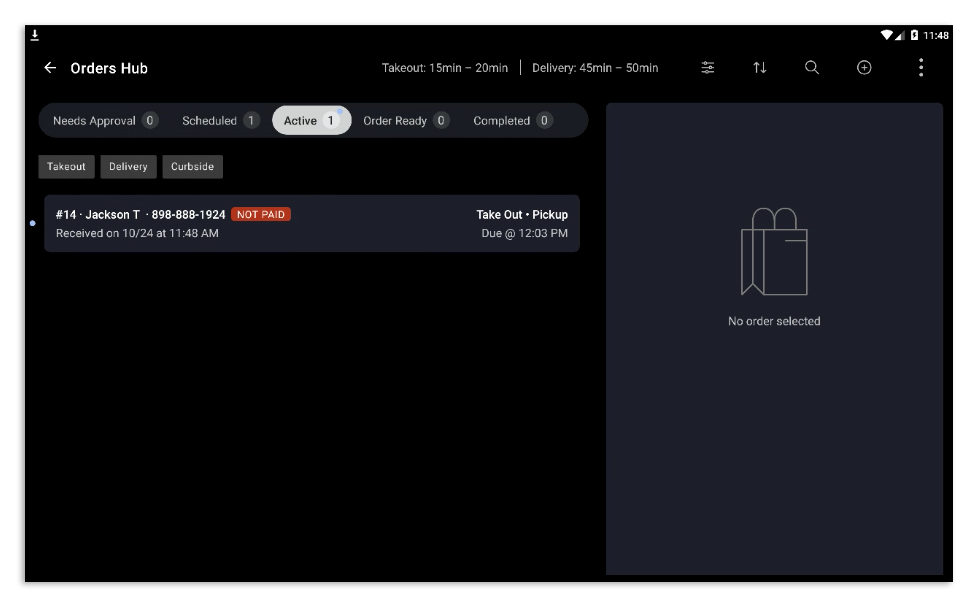Screen dimensions: 978x607
Task: Open the filter options icon
Action: (708, 68)
